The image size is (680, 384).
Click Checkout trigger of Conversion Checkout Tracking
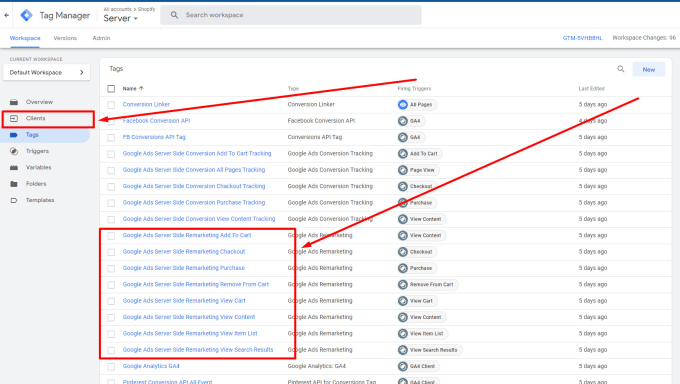[417, 187]
